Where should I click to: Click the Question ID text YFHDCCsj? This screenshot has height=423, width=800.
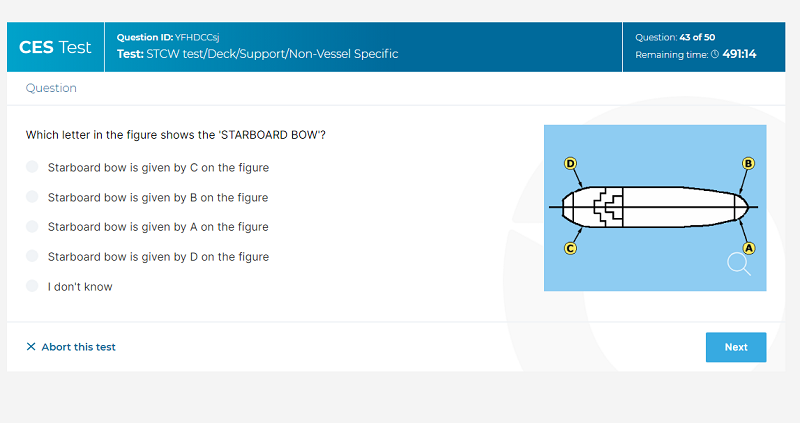[197, 37]
